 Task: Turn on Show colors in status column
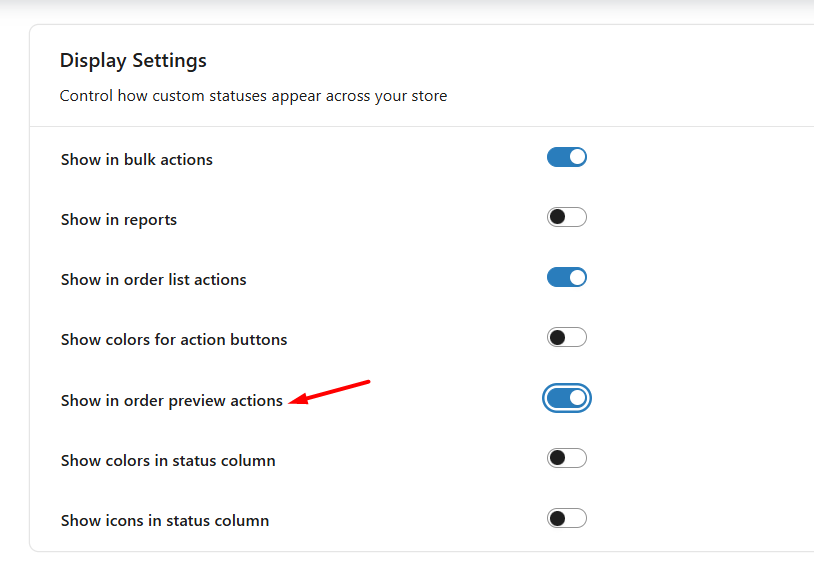(566, 458)
